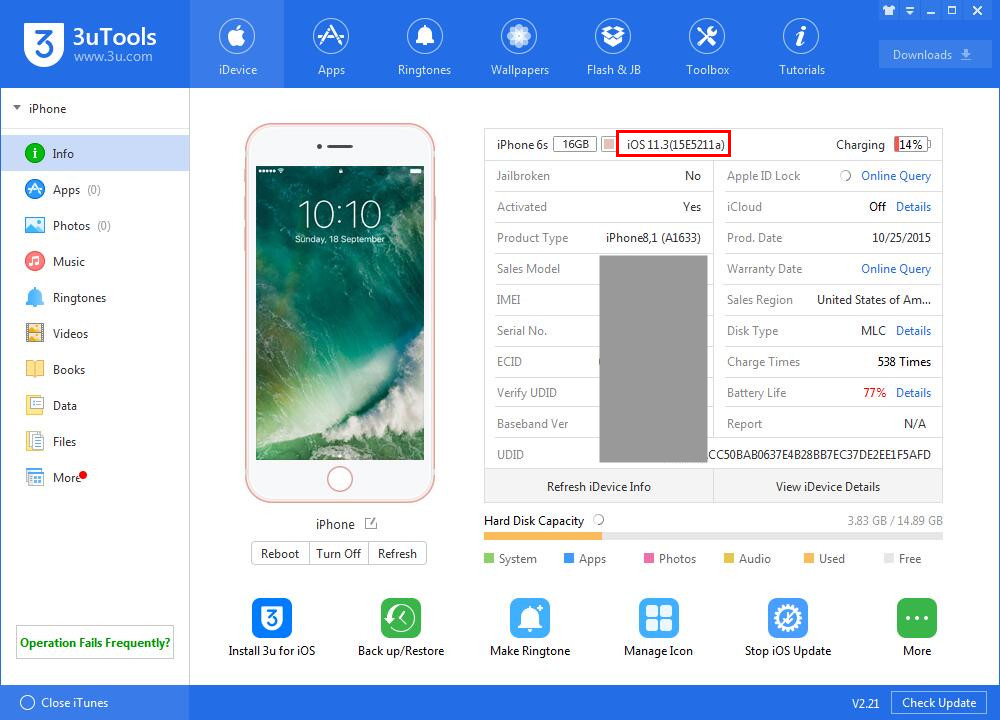Viewport: 1000px width, 720px height.
Task: Click the Apple ID Lock loading spinner
Action: 845,175
